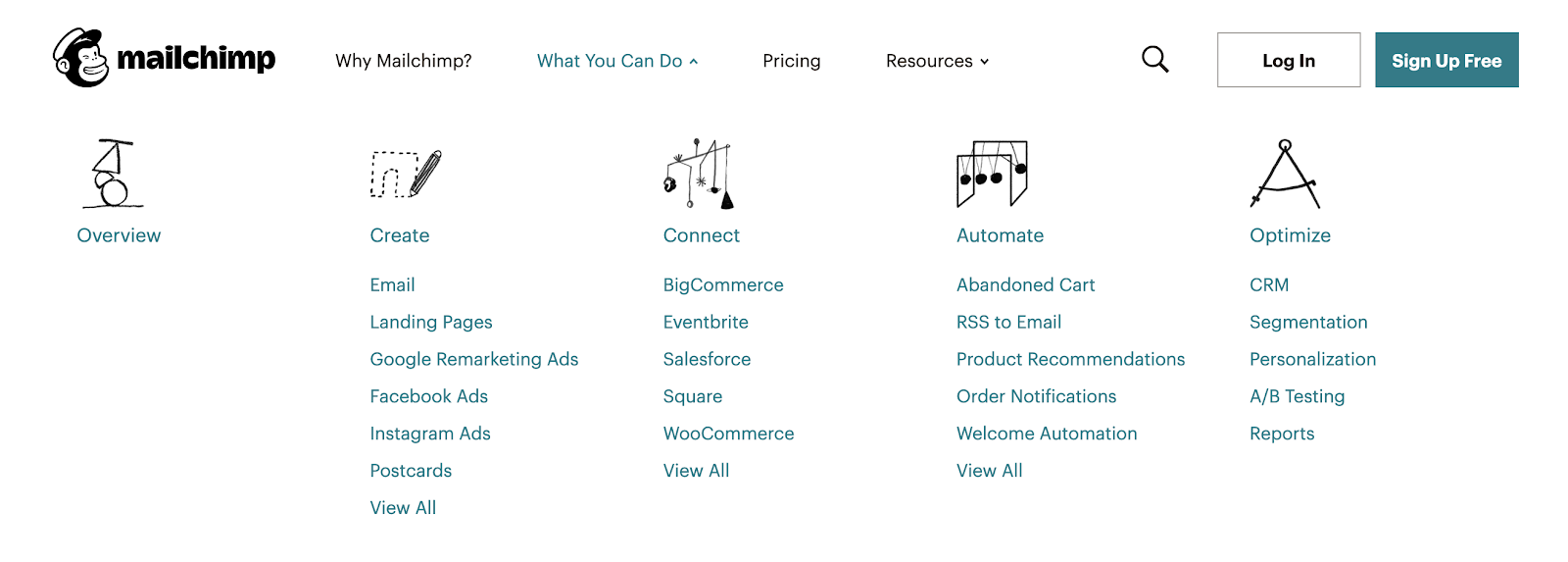Open the Why Mailchimp? menu item
The width and height of the screenshot is (1568, 562).
[404, 61]
